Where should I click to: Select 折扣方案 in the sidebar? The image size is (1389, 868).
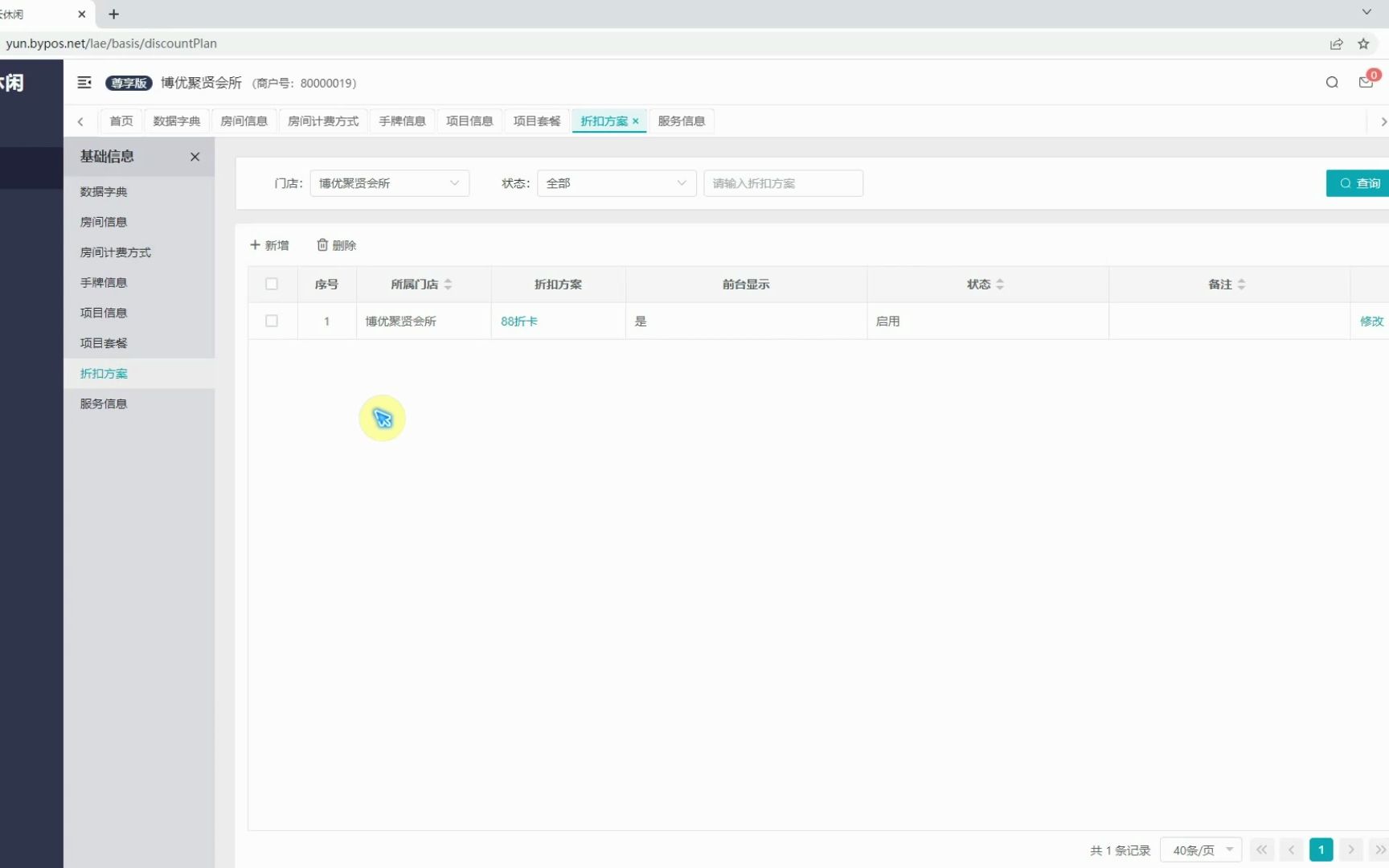coord(139,374)
